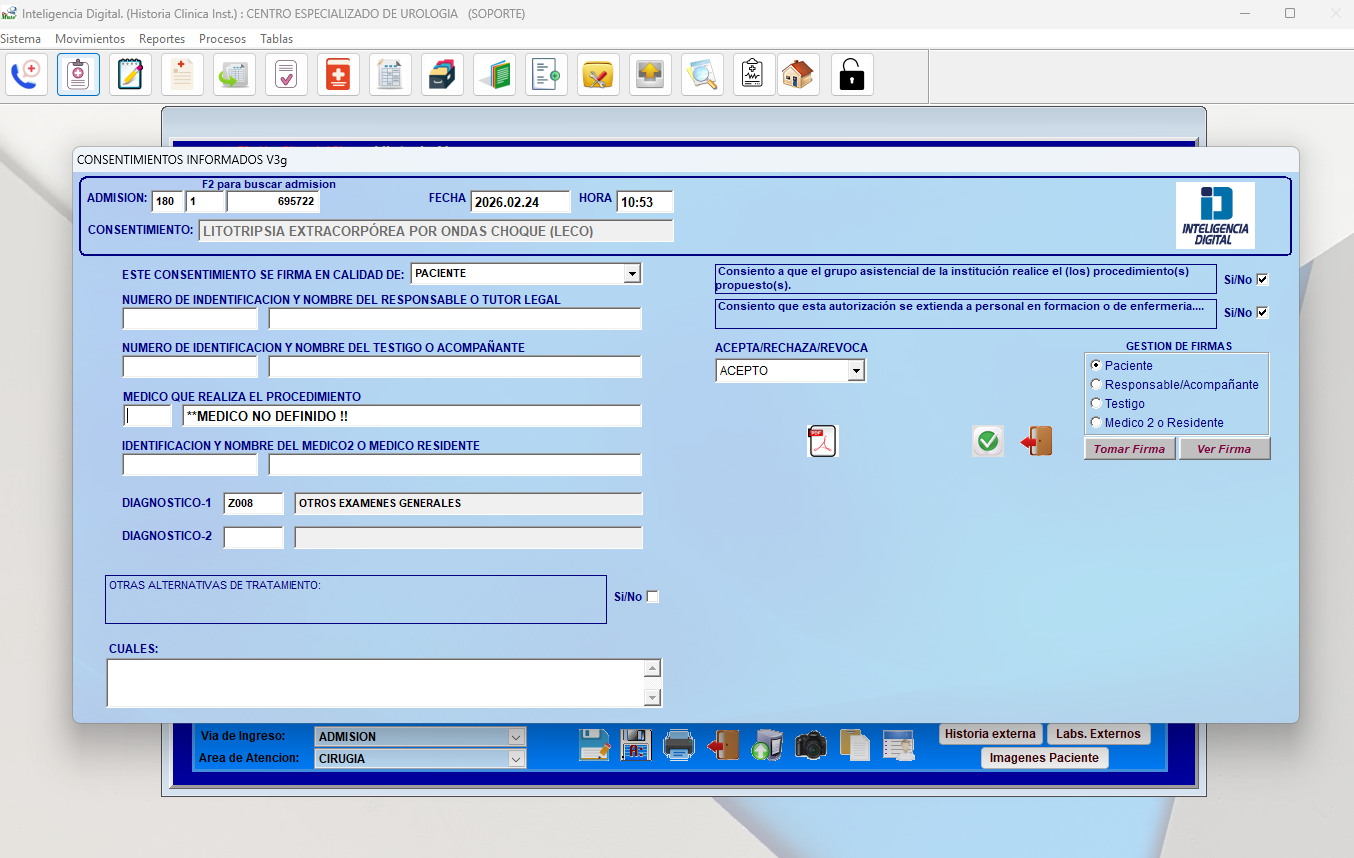Select the Testigo radio button

(x=1096, y=404)
